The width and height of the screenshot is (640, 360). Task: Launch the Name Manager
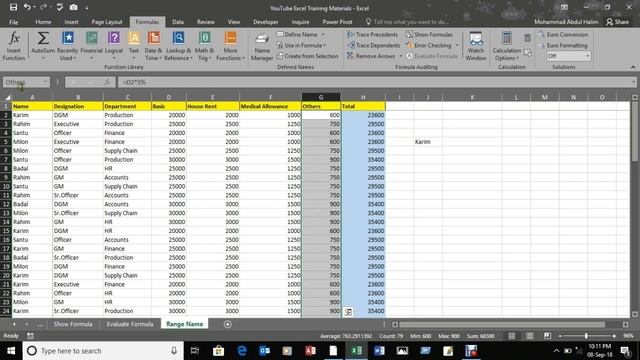pyautogui.click(x=262, y=47)
